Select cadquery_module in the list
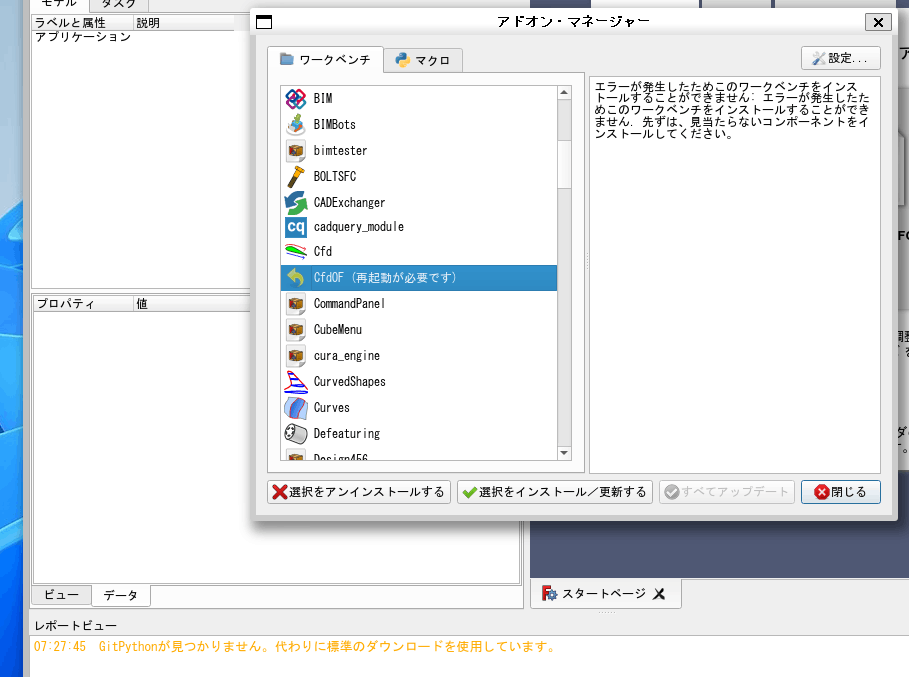The height and width of the screenshot is (677, 909). tap(419, 227)
